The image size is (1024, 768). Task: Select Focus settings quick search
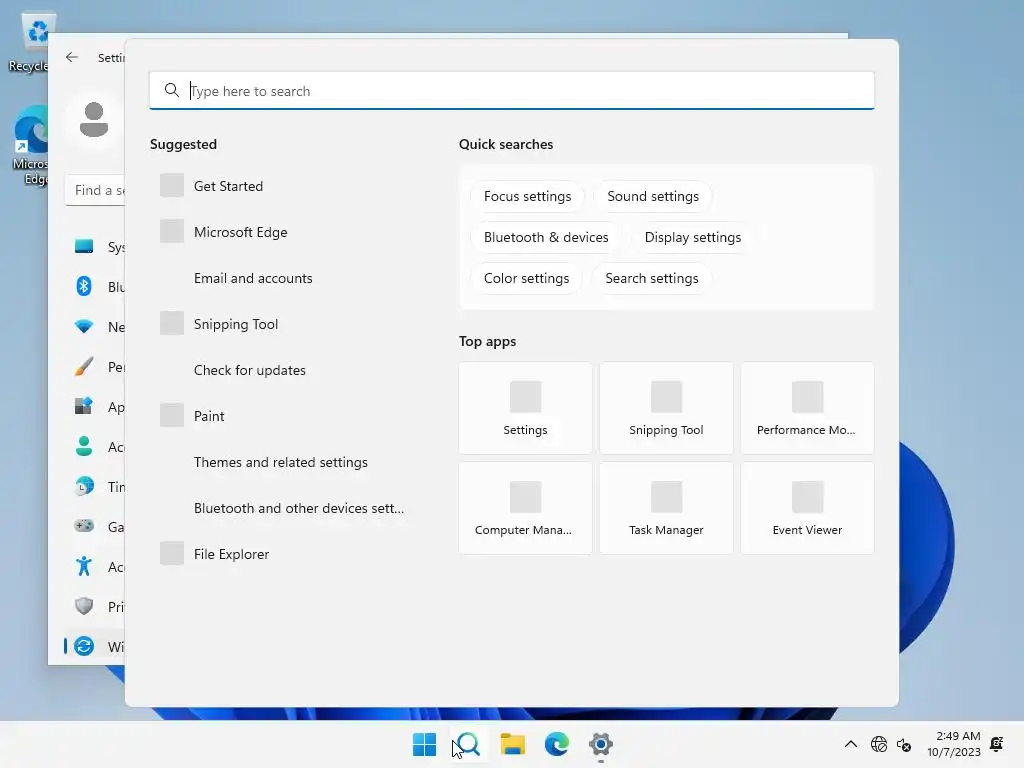528,196
